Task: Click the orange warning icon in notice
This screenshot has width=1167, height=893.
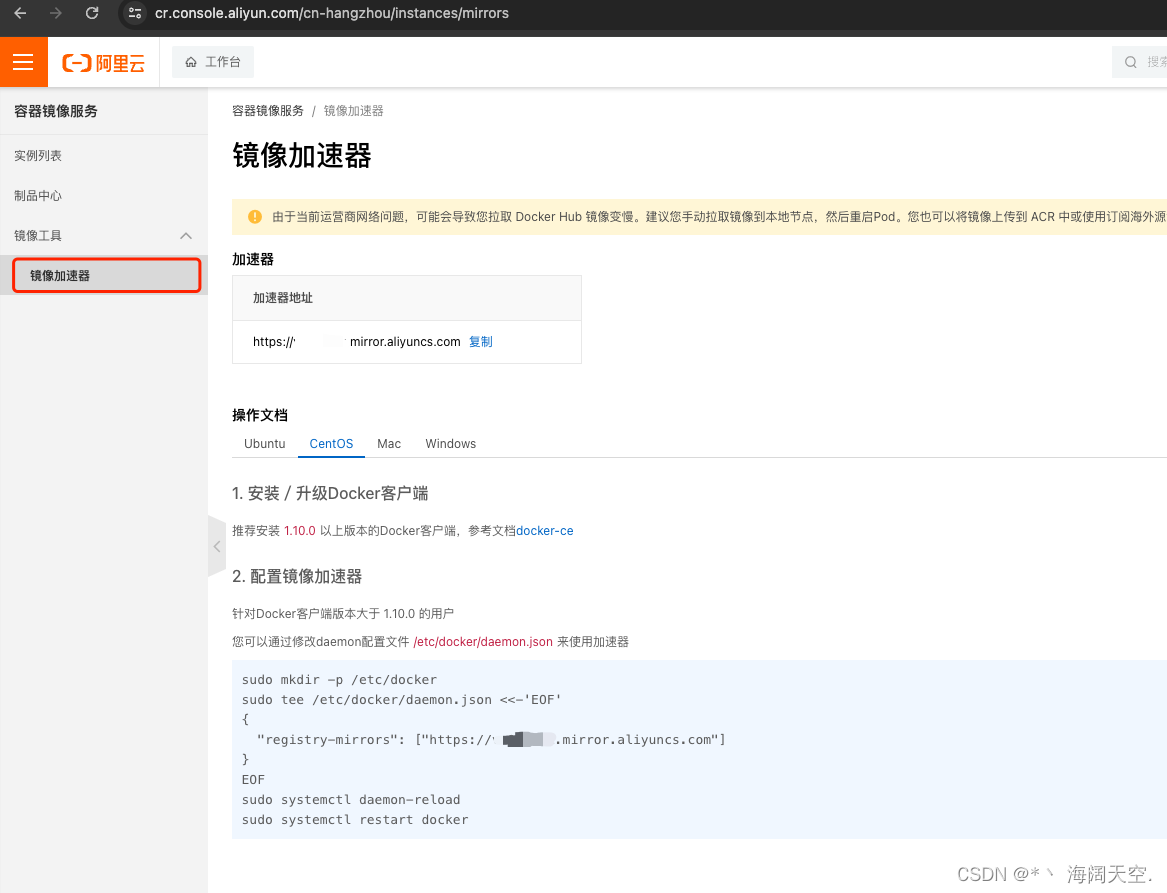Action: click(255, 217)
